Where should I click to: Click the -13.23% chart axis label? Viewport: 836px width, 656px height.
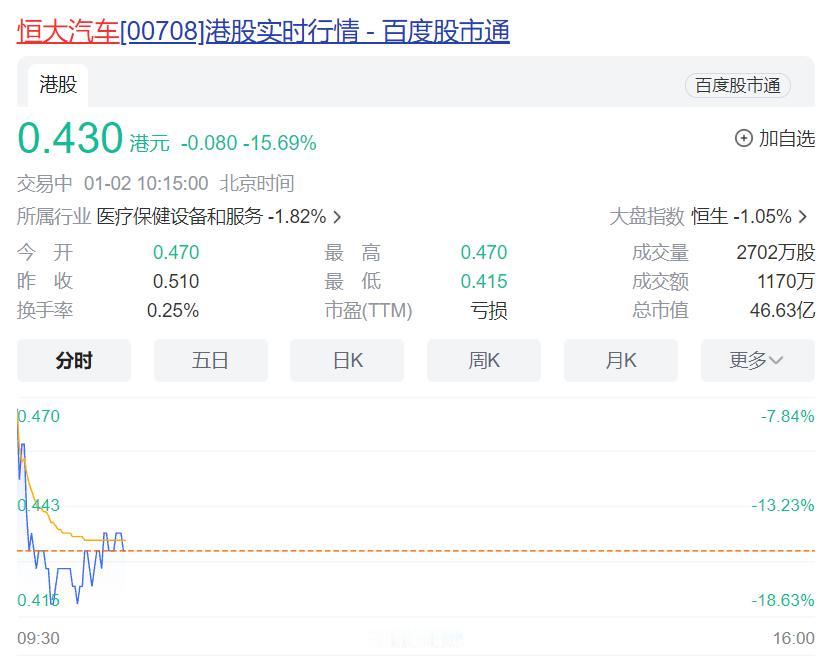pyautogui.click(x=783, y=505)
